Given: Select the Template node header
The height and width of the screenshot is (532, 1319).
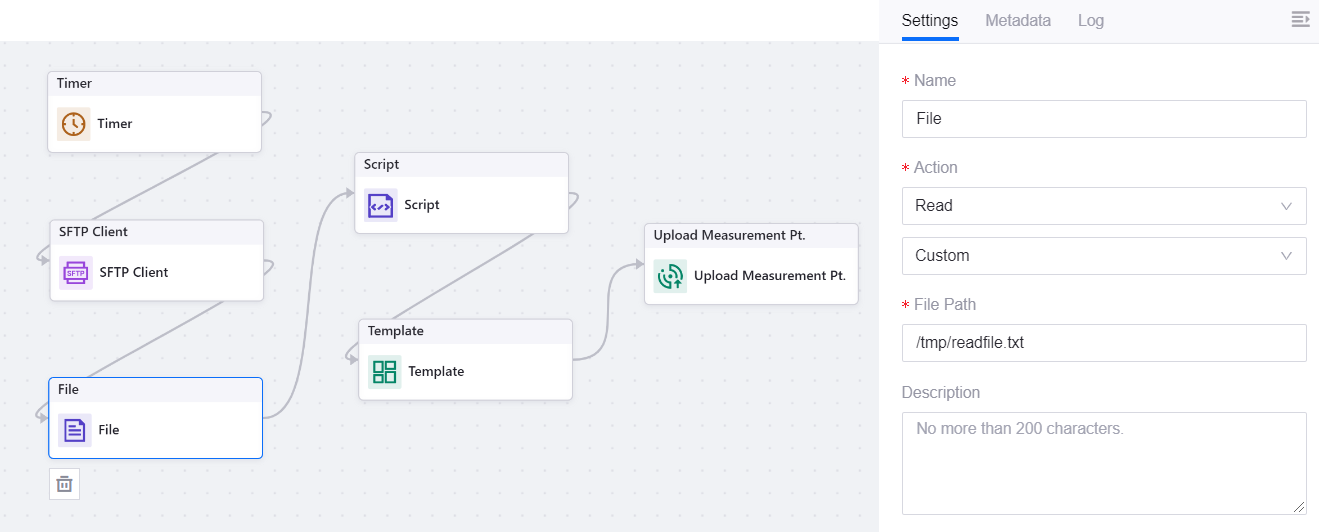Looking at the screenshot, I should [465, 331].
